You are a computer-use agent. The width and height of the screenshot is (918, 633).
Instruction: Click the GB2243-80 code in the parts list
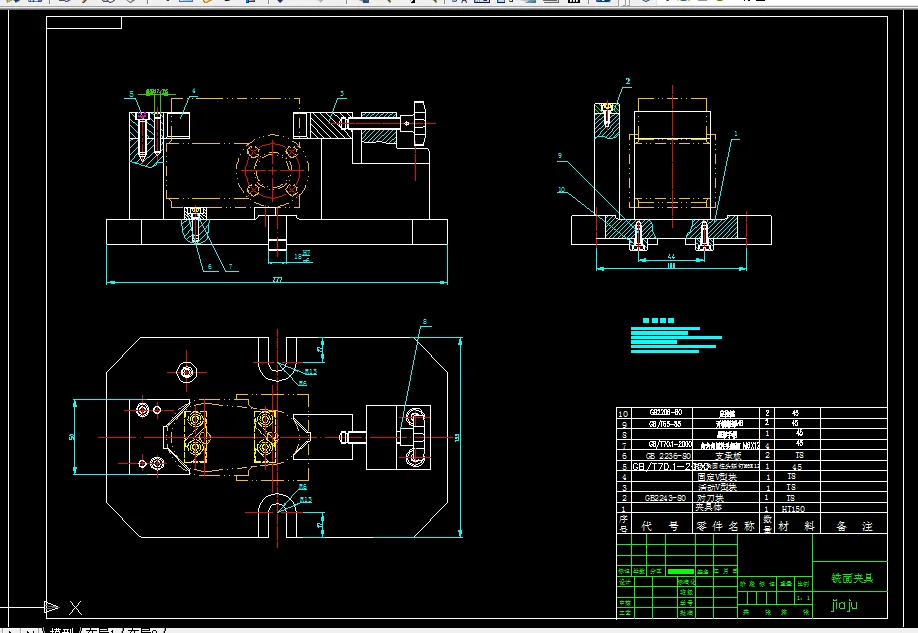tap(665, 498)
